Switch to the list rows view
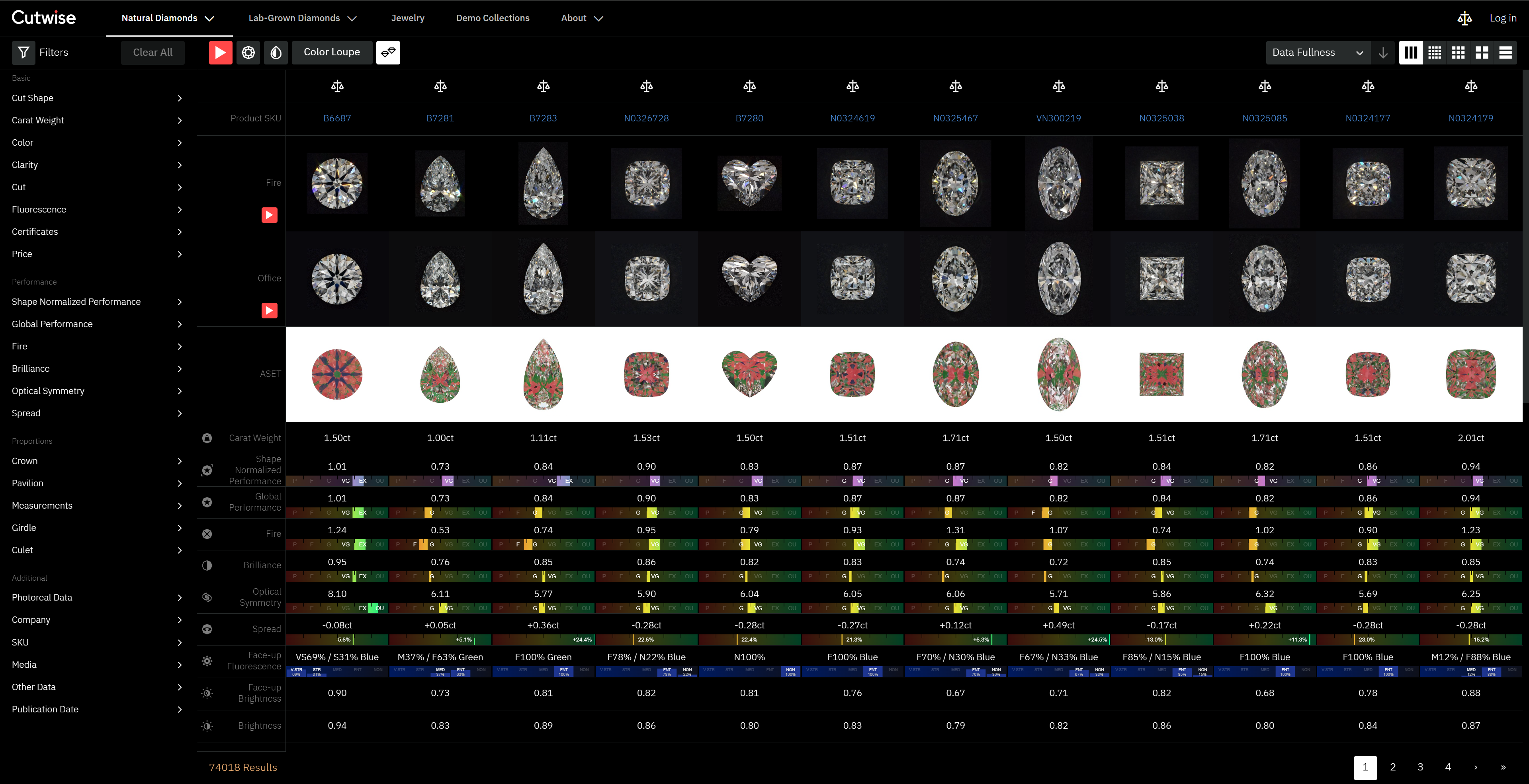Viewport: 1529px width, 784px height. point(1505,52)
